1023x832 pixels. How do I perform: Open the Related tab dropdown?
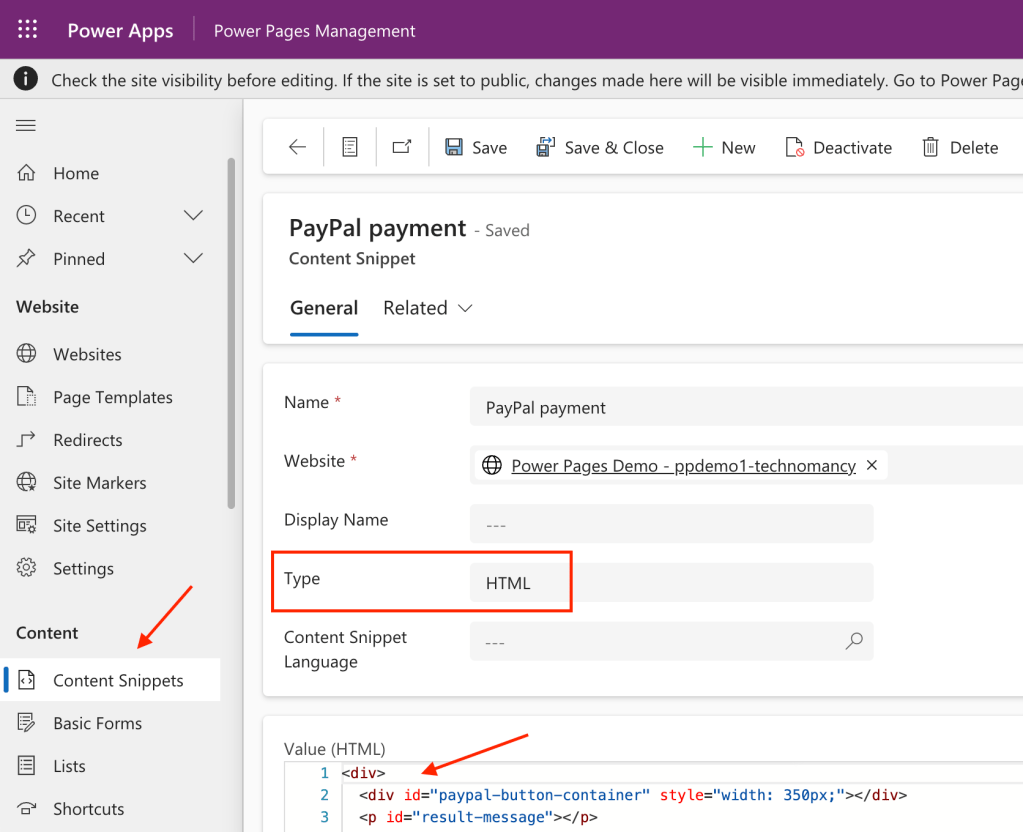click(x=428, y=308)
